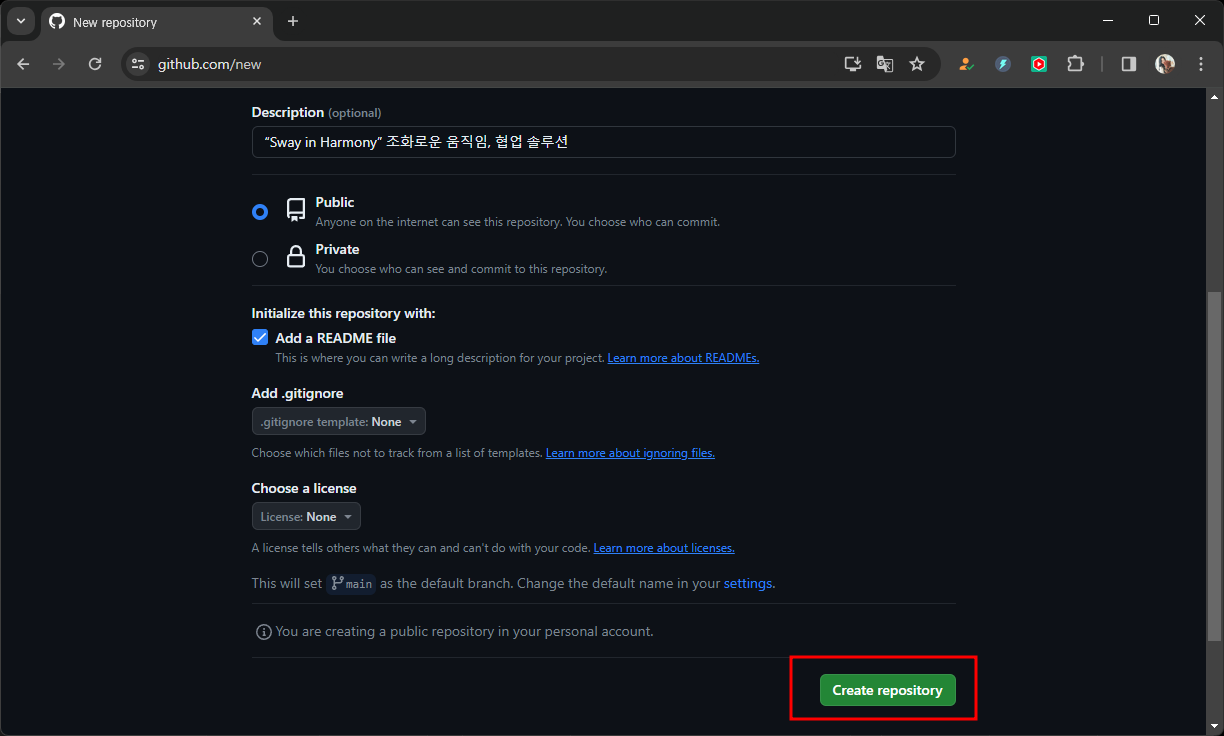Viewport: 1224px width, 736px height.
Task: Open the .gitignore template dropdown
Action: [x=339, y=422]
